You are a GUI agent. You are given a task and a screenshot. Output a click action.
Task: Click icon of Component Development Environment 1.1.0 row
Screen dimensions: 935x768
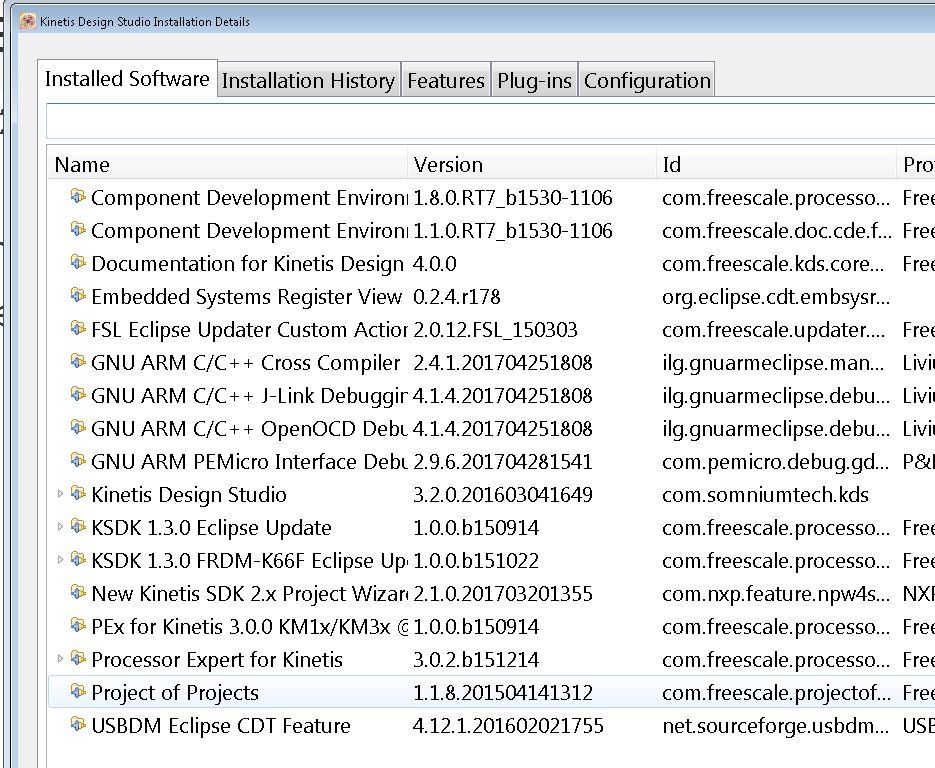click(x=78, y=229)
